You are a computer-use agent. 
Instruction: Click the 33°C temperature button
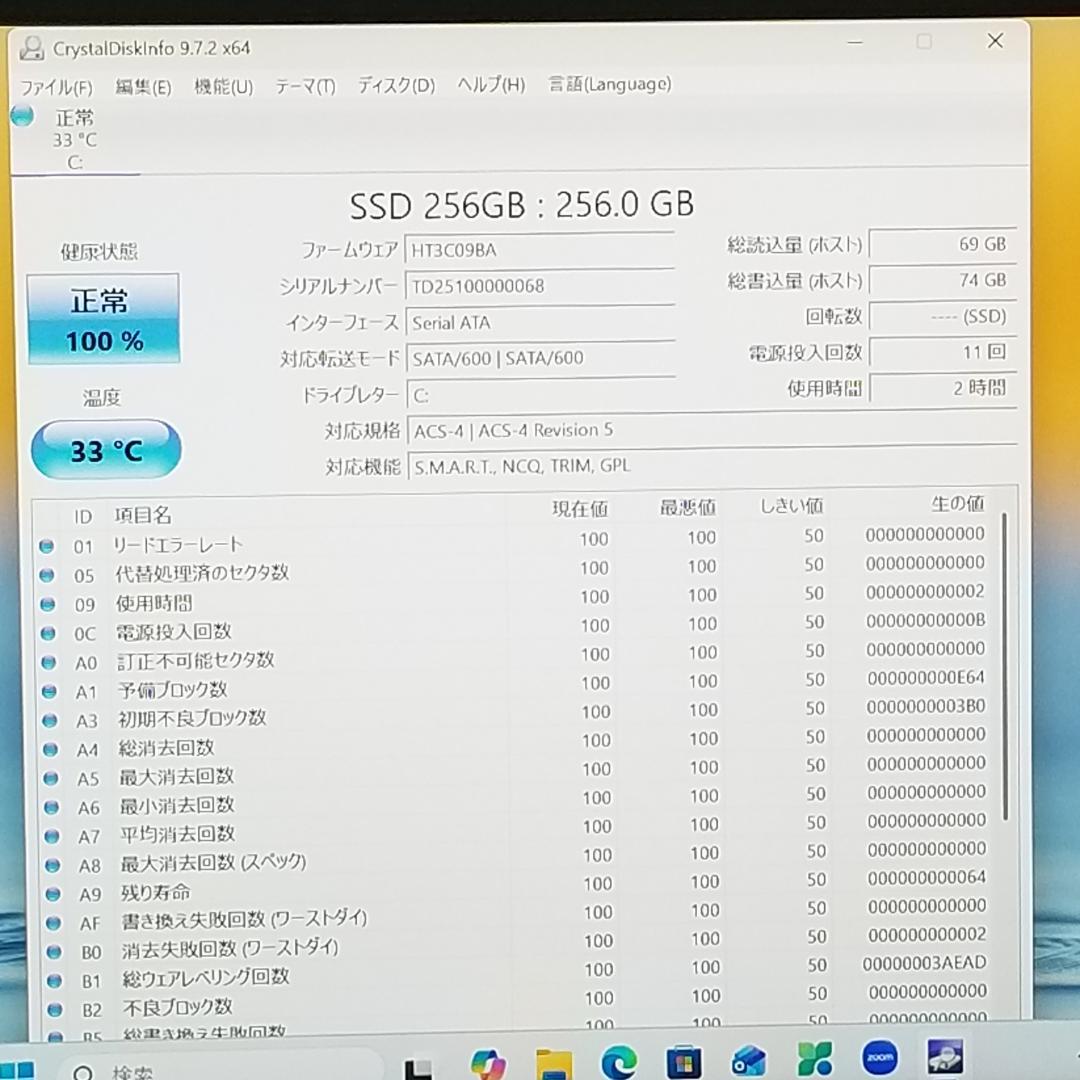click(106, 450)
